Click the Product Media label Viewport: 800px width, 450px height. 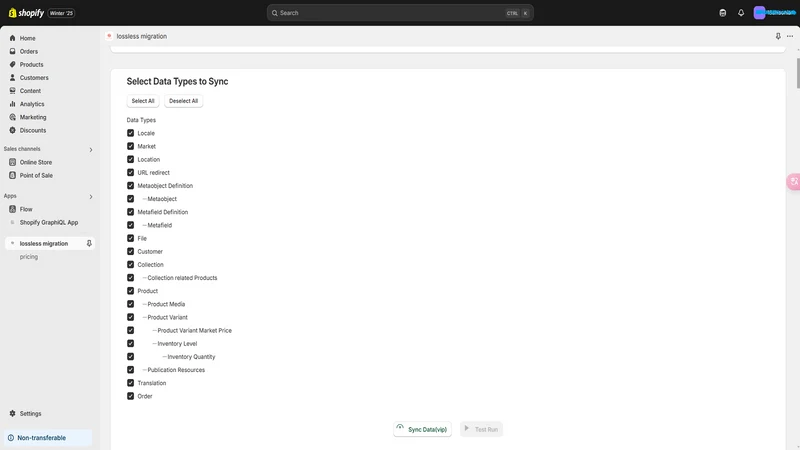pos(166,304)
